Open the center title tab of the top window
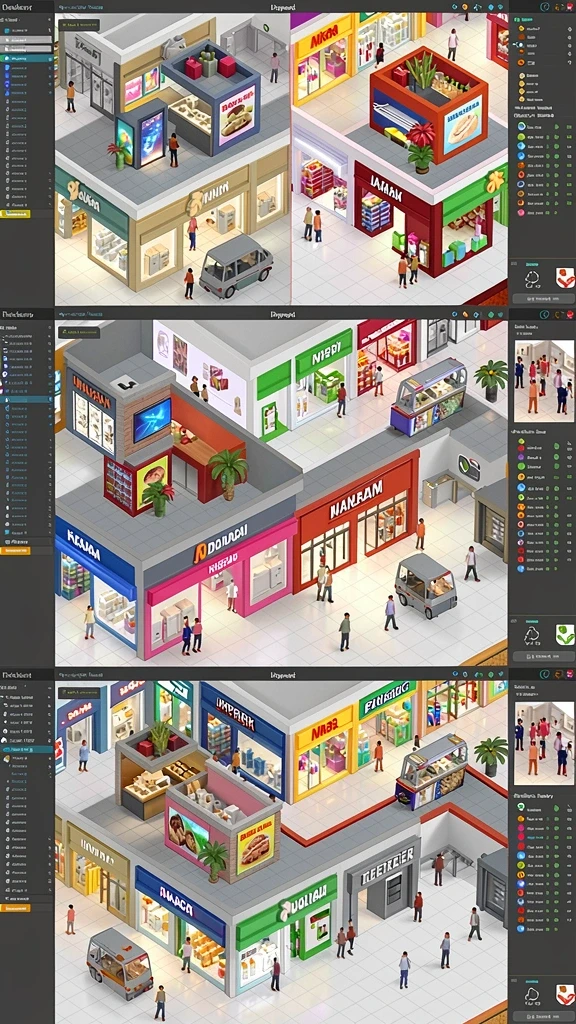The image size is (576, 1024). 282,7
